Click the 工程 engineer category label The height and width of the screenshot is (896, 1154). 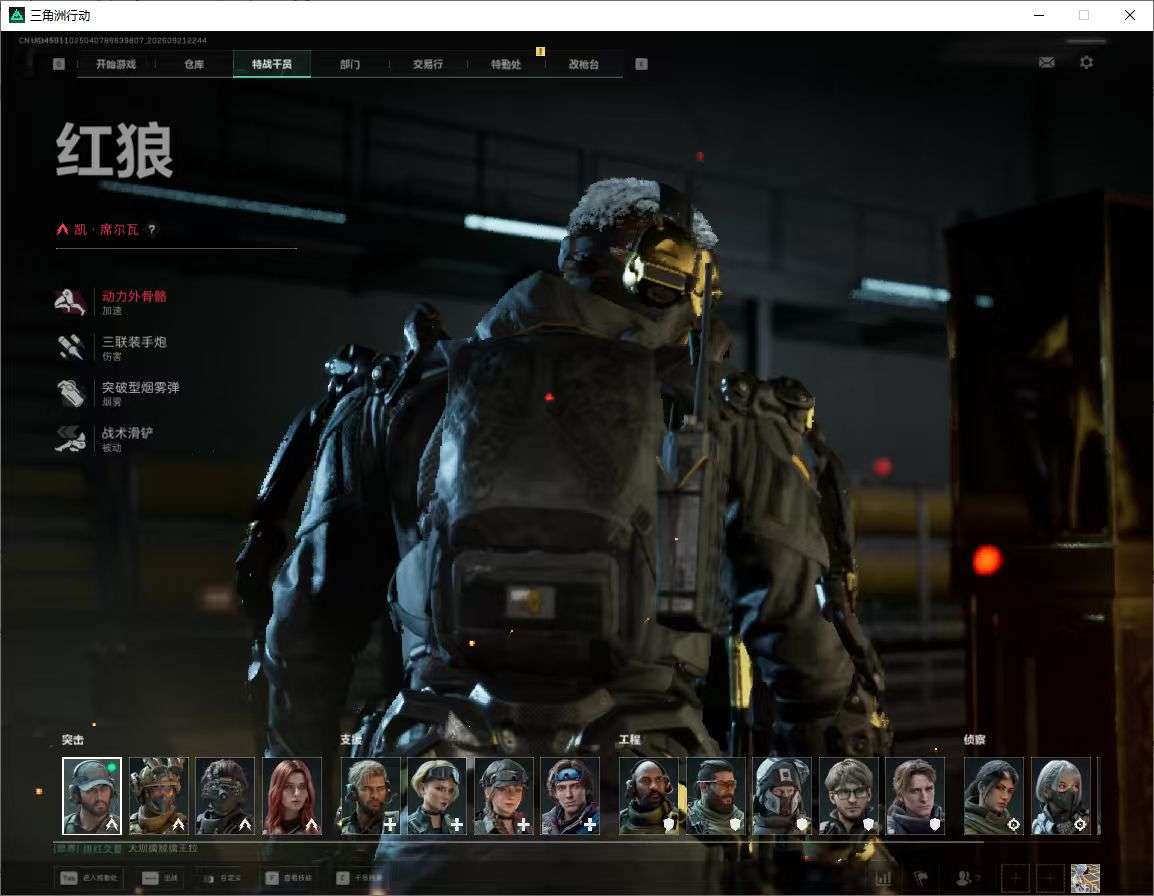click(x=629, y=740)
